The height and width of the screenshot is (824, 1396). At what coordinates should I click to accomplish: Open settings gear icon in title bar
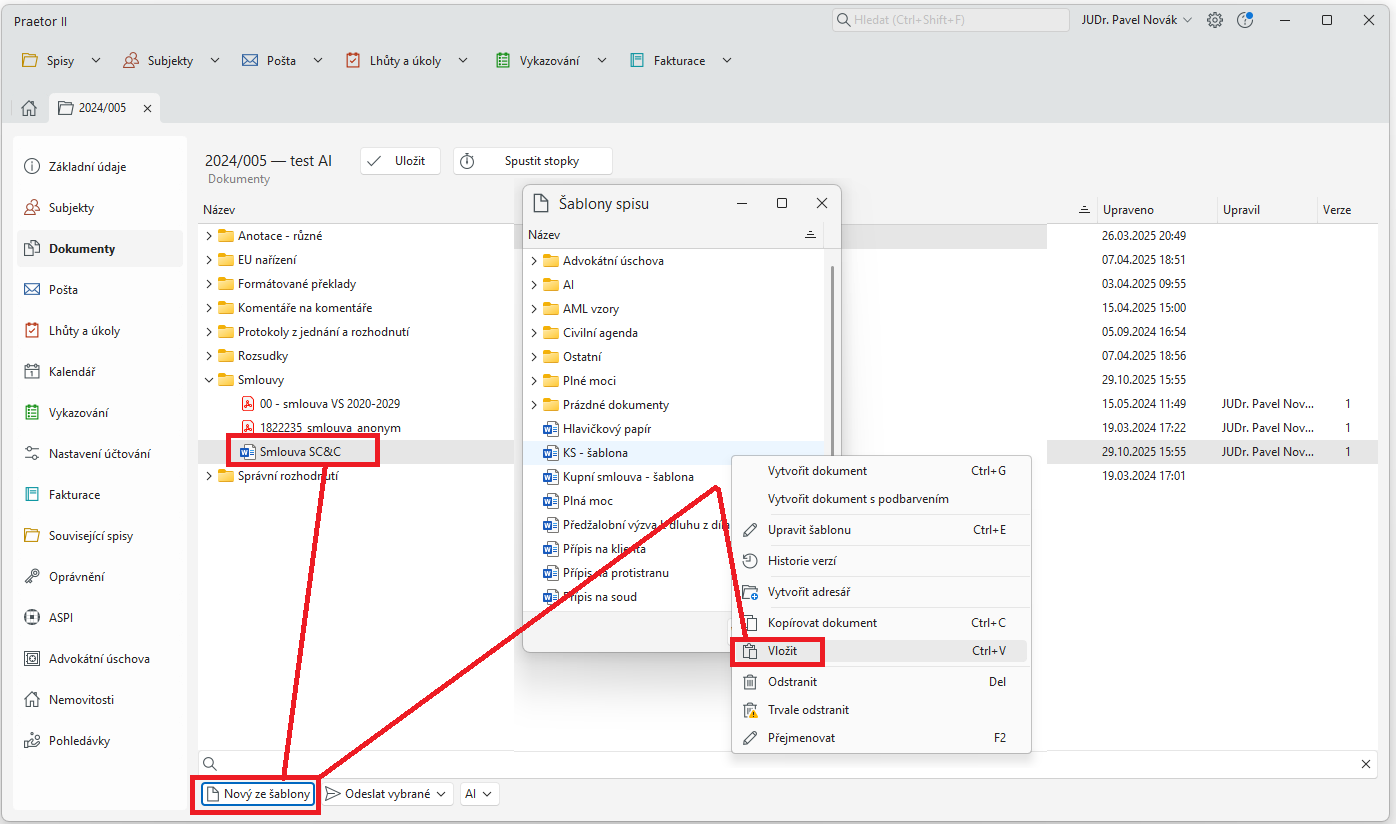click(x=1215, y=20)
